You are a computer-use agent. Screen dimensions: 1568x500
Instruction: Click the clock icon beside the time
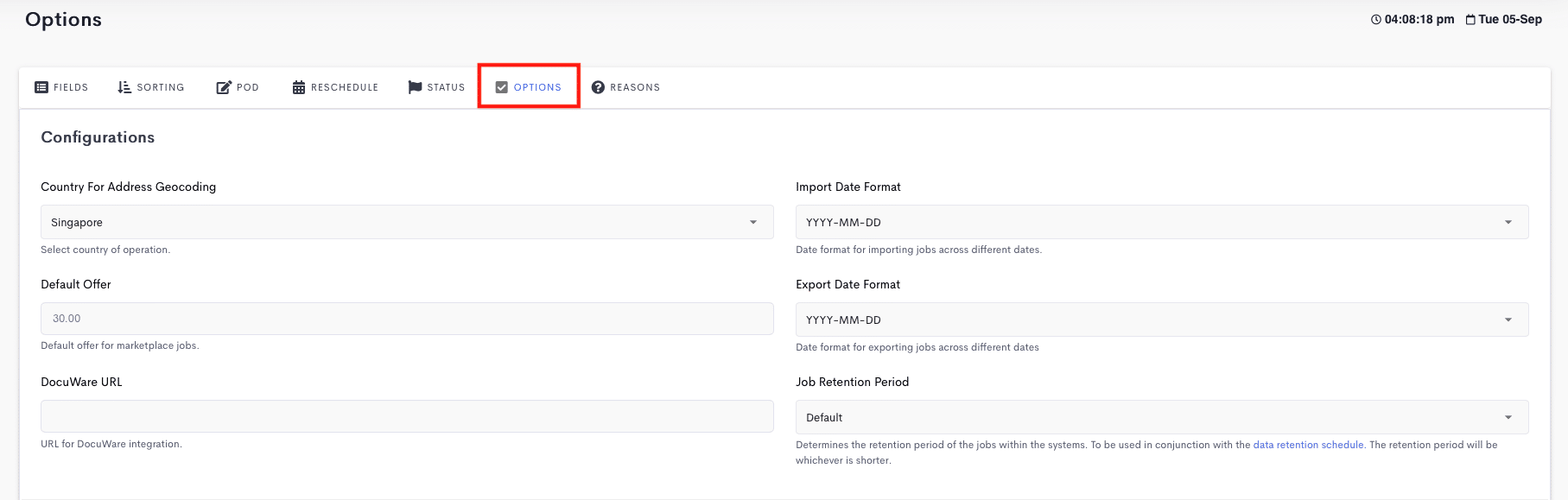[x=1376, y=19]
